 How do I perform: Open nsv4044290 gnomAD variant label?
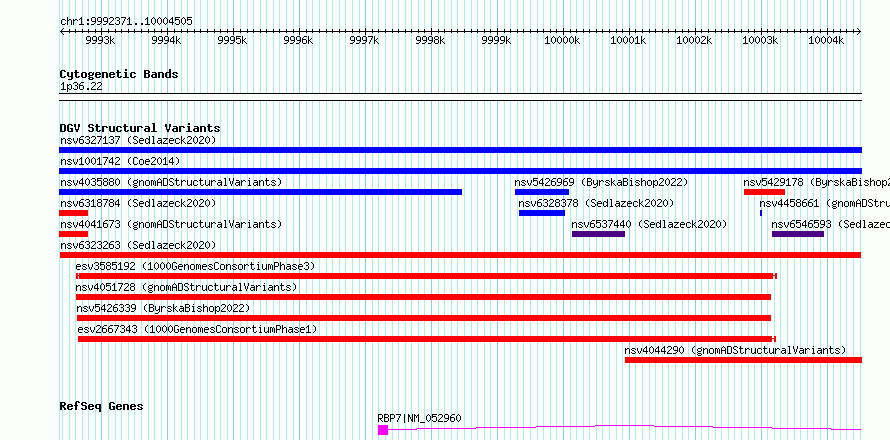(x=735, y=350)
